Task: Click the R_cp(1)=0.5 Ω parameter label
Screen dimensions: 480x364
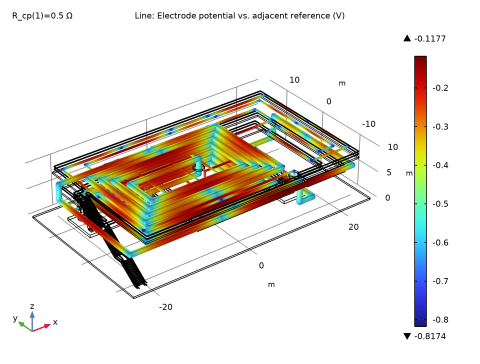Action: click(x=42, y=16)
